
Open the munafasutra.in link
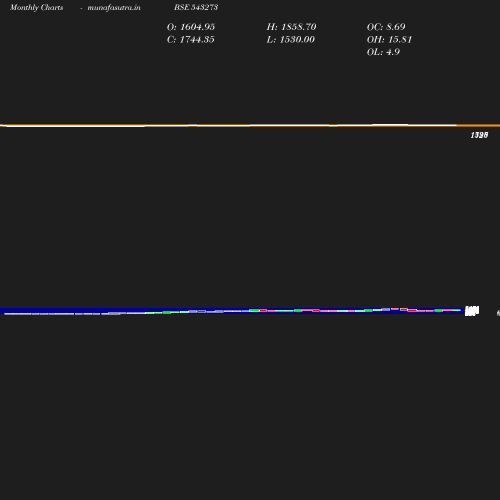114,7
